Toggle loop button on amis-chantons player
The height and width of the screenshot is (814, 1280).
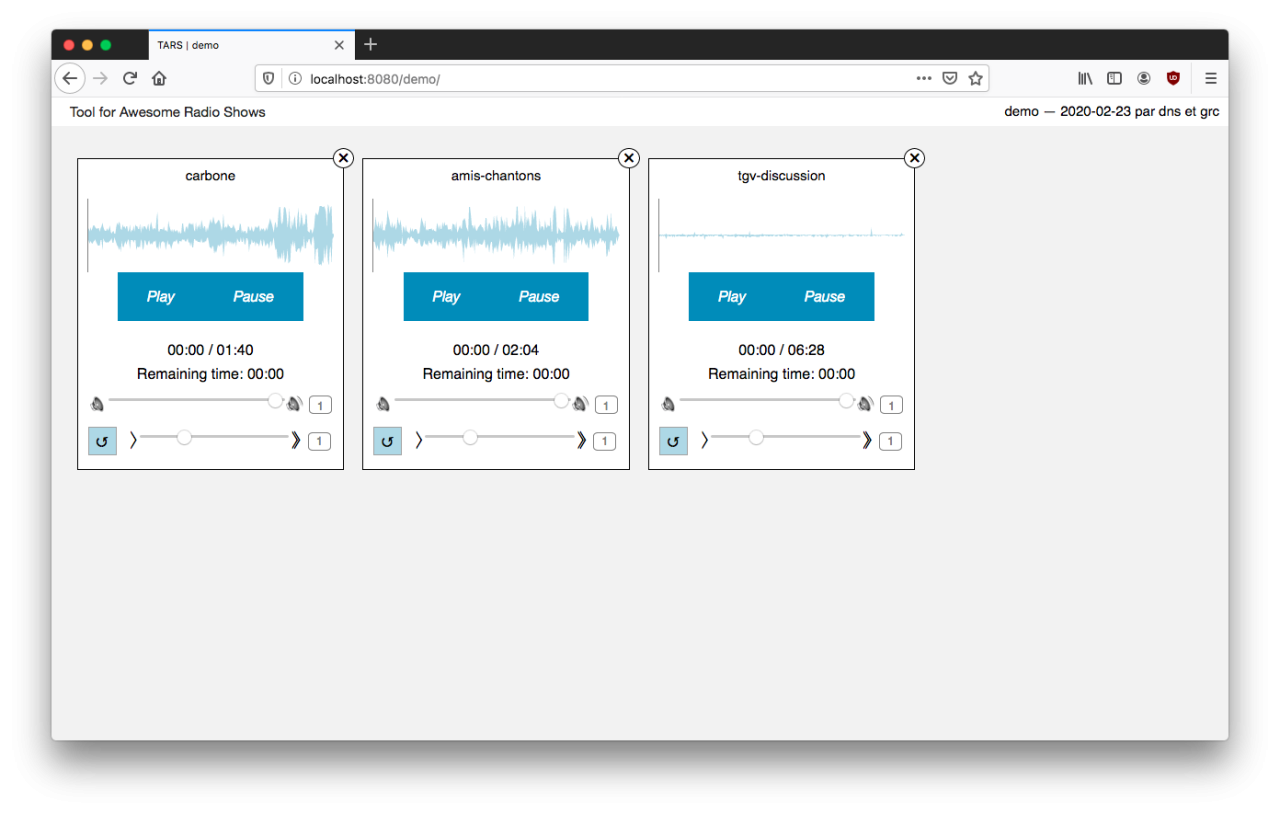387,441
